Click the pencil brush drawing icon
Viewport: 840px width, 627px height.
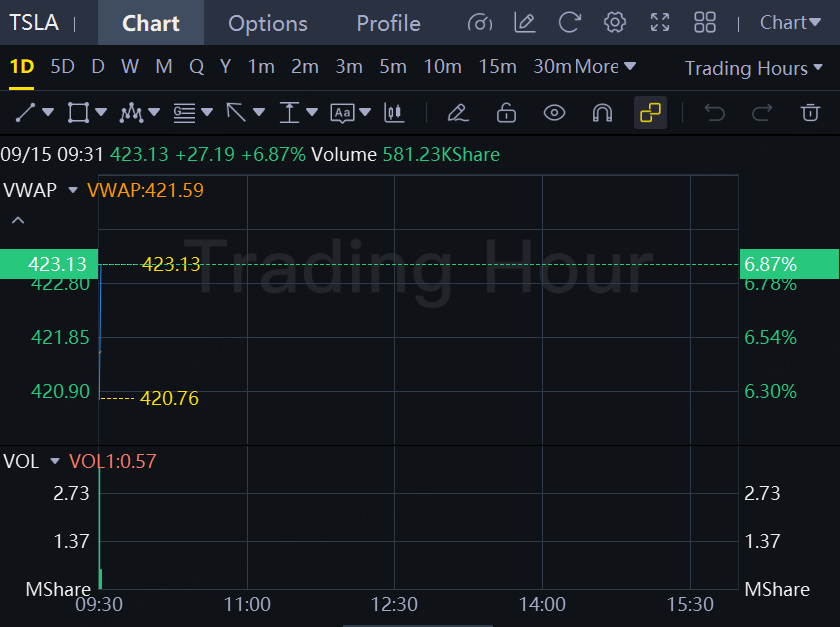(x=458, y=113)
